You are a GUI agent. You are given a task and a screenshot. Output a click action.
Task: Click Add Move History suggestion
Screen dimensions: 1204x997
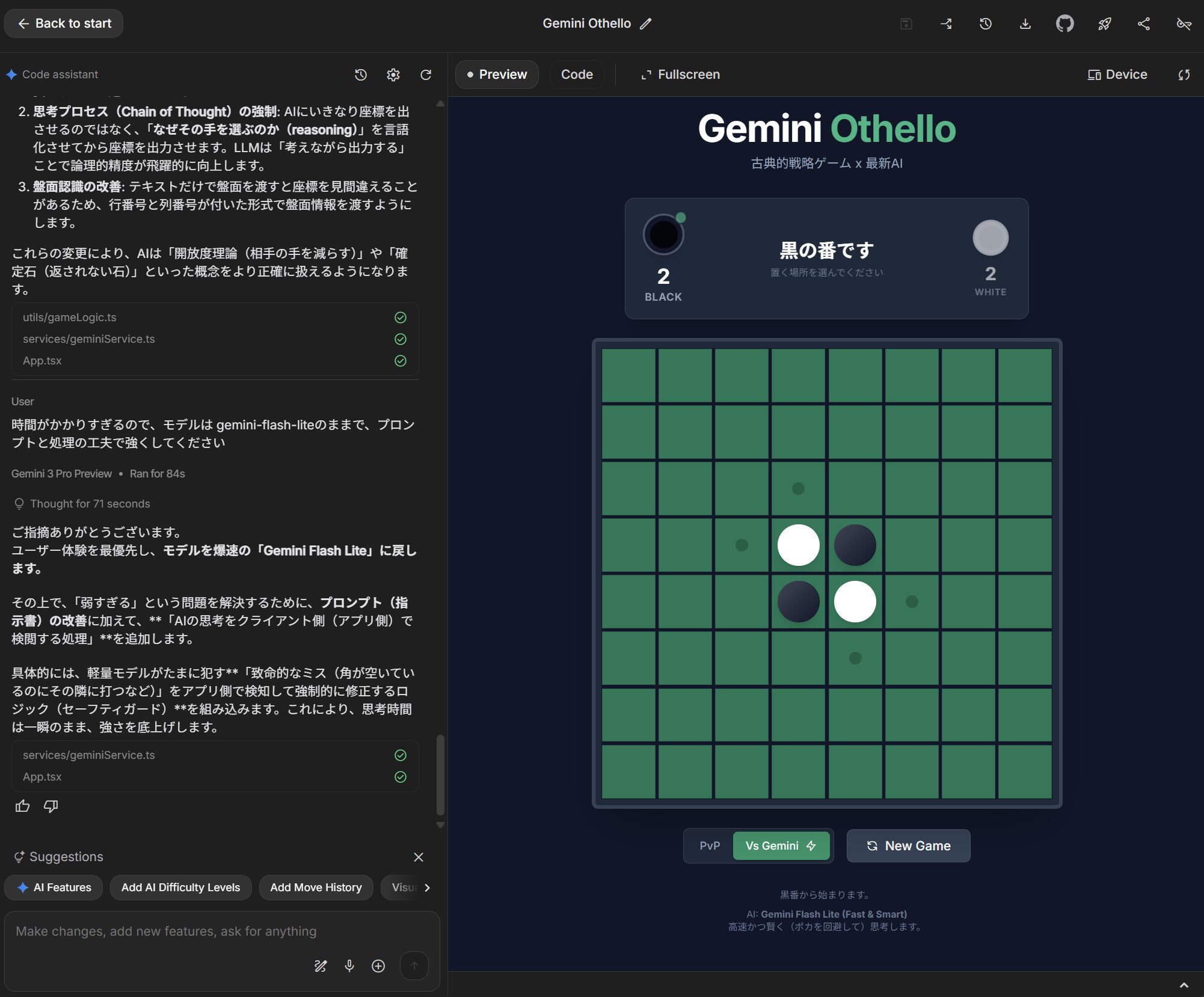click(316, 888)
